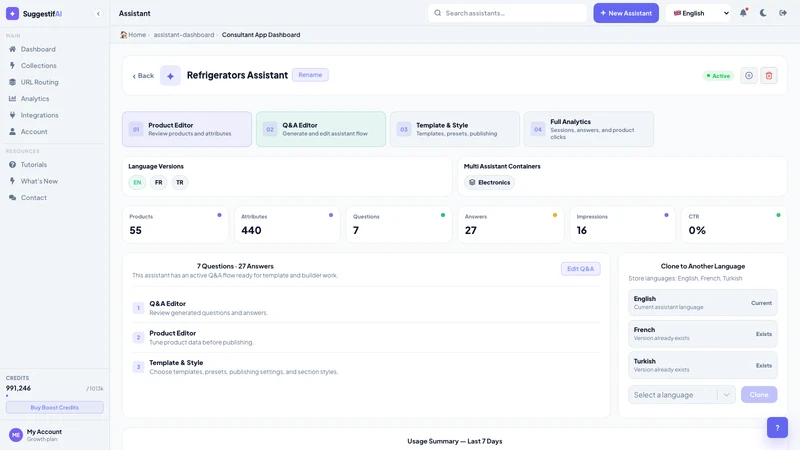Select the Turkish clone language row
The height and width of the screenshot is (450, 800).
pyautogui.click(x=703, y=365)
